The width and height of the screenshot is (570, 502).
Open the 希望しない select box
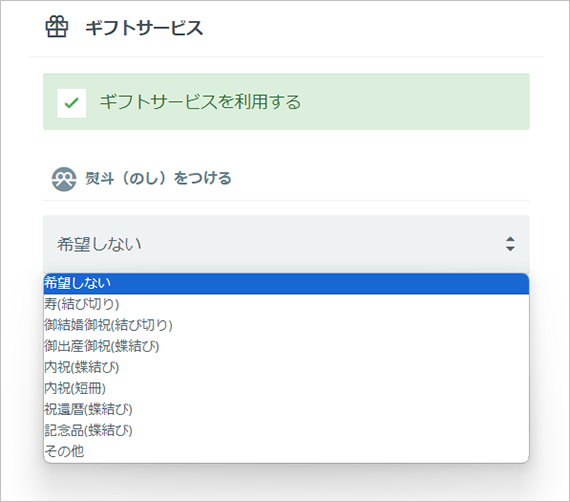[x=286, y=244]
